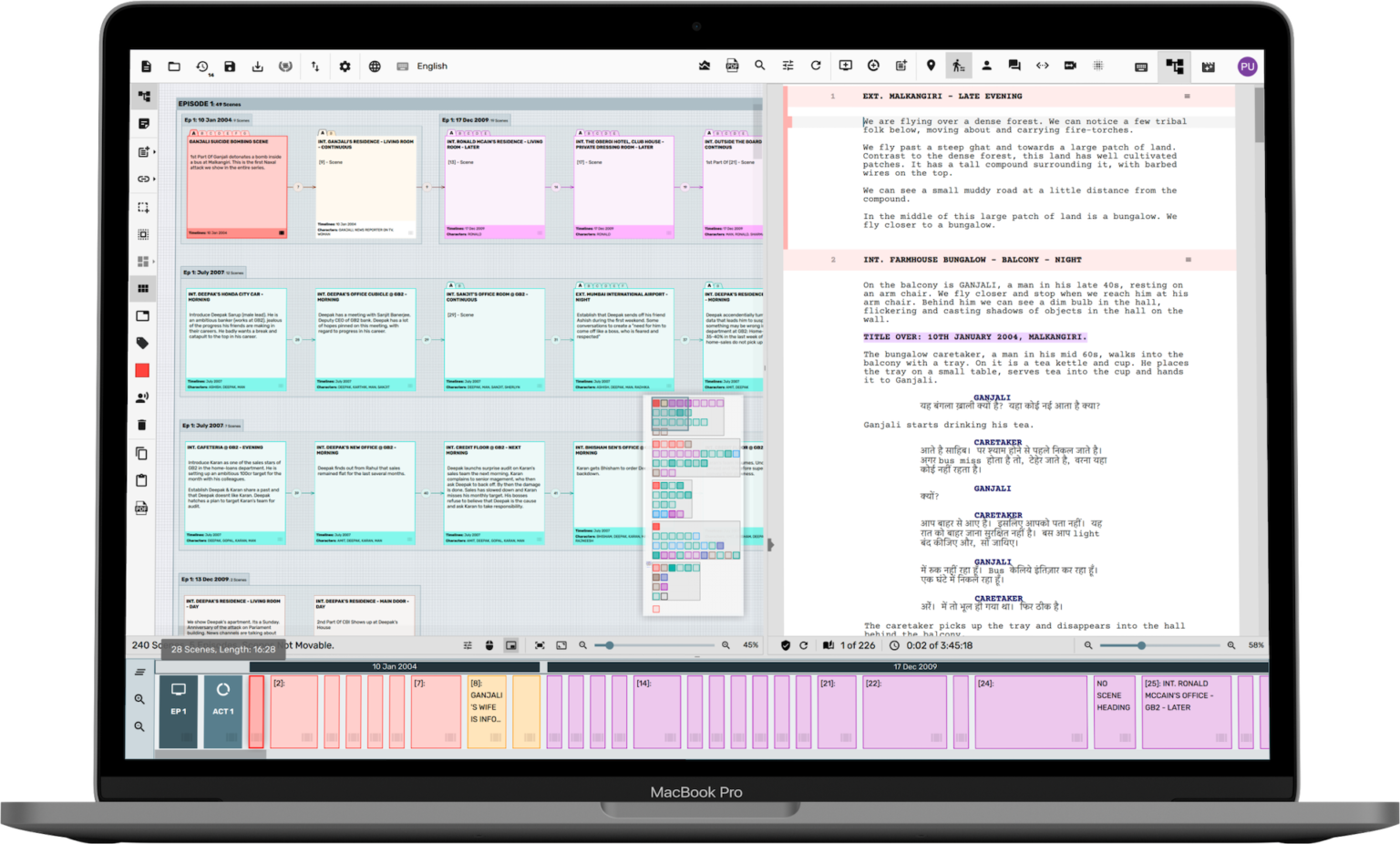This screenshot has height=844, width=1400.
Task: Expand the add-note sidebar submenu arrow
Action: click(154, 152)
